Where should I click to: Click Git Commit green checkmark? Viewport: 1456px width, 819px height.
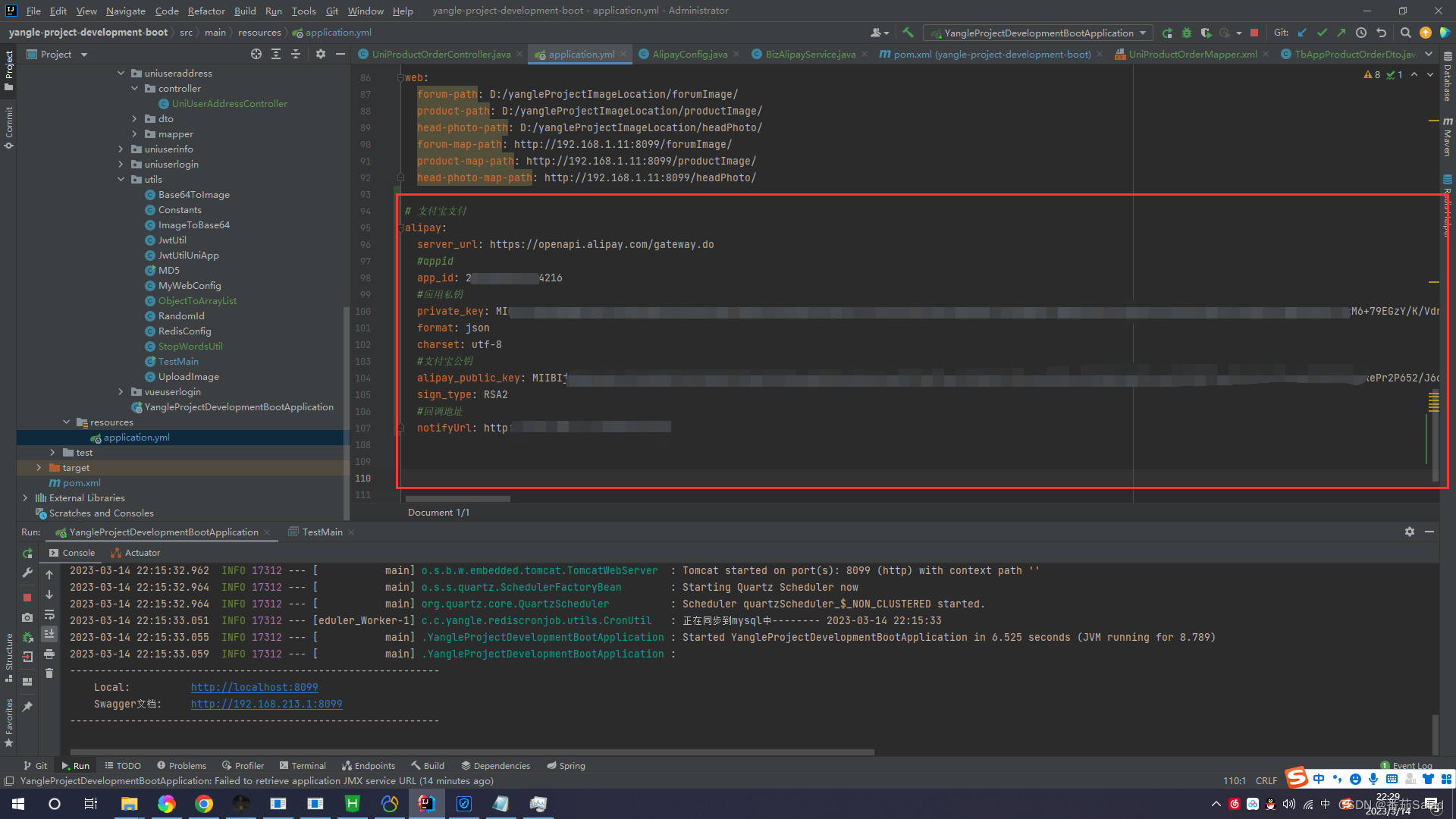tap(1323, 33)
